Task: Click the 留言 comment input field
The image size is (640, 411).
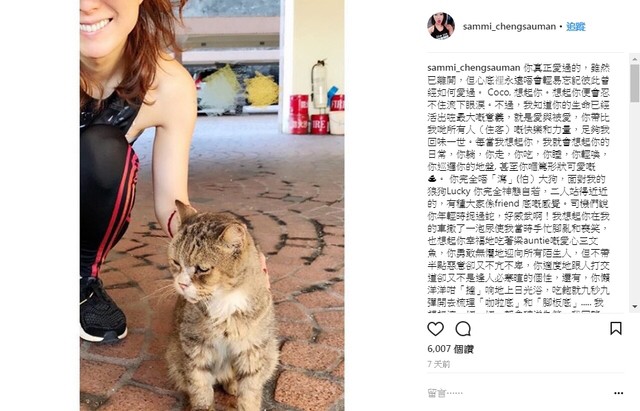Action: [518, 393]
